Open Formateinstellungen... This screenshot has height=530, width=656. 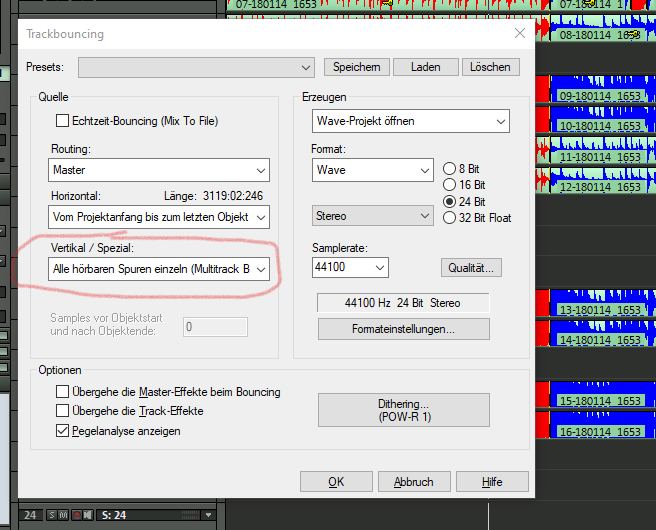[x=404, y=329]
